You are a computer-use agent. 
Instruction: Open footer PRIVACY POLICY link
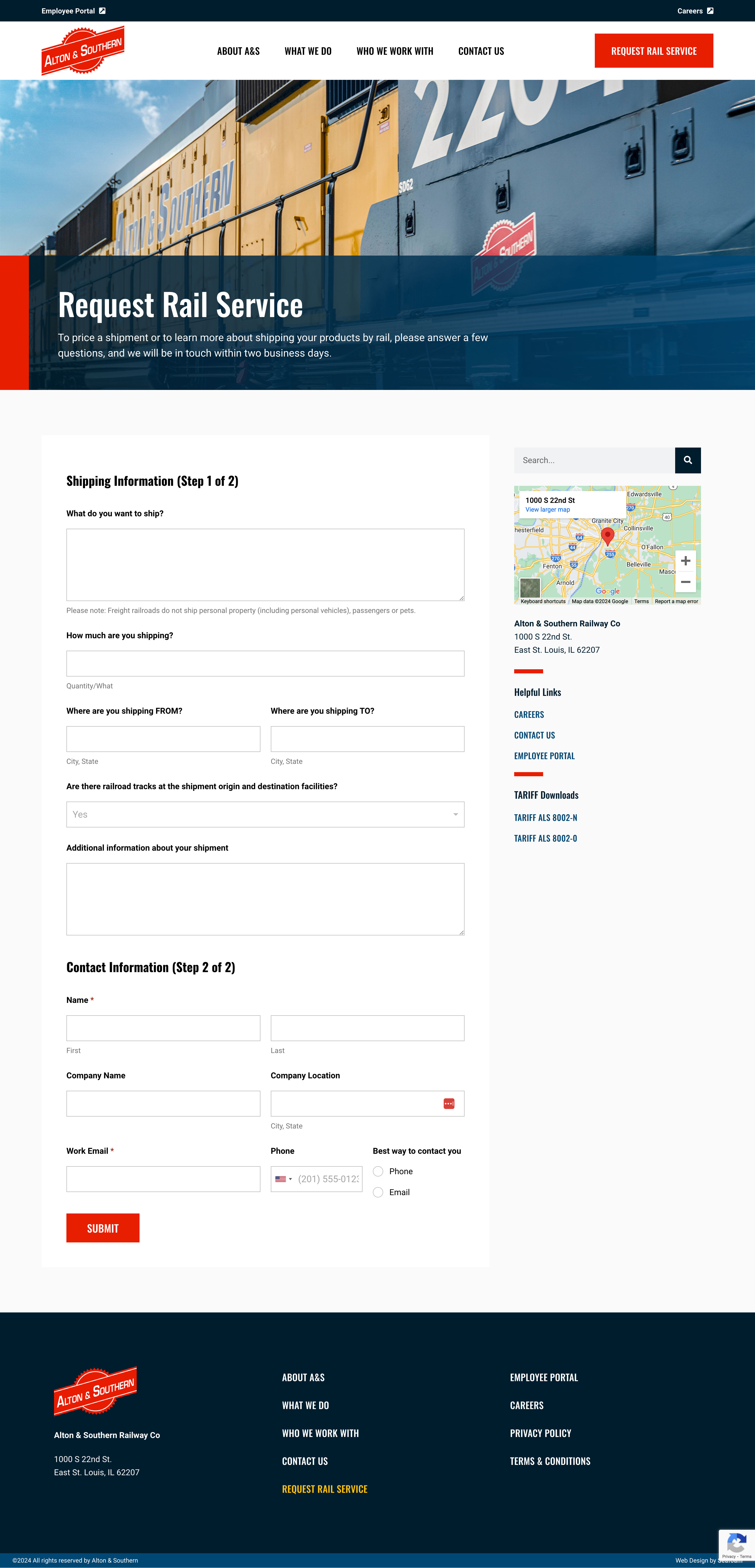click(x=541, y=1433)
